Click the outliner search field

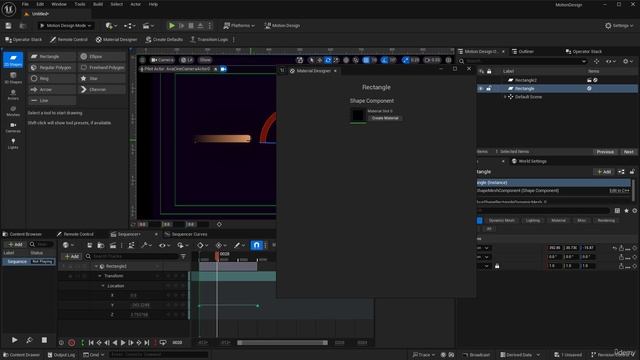(x=523, y=61)
